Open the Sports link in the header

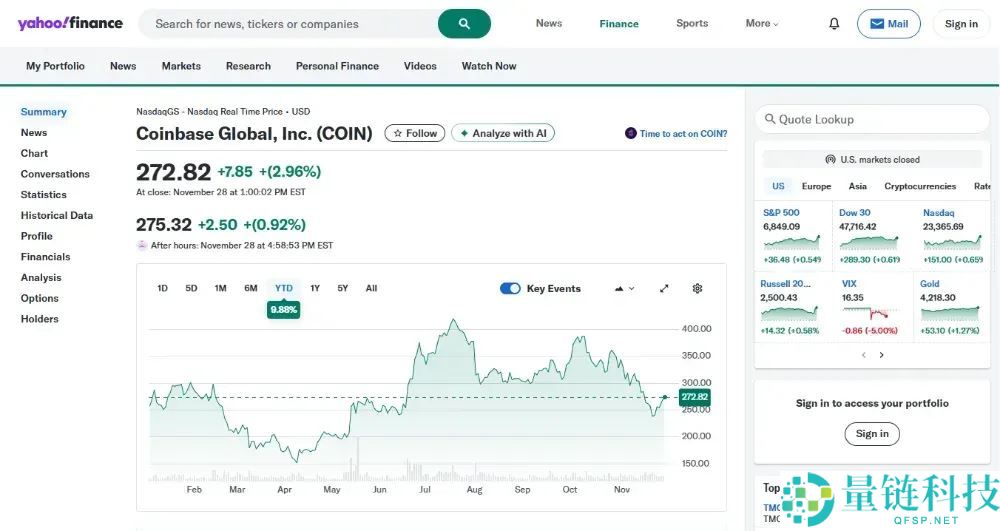click(x=692, y=24)
